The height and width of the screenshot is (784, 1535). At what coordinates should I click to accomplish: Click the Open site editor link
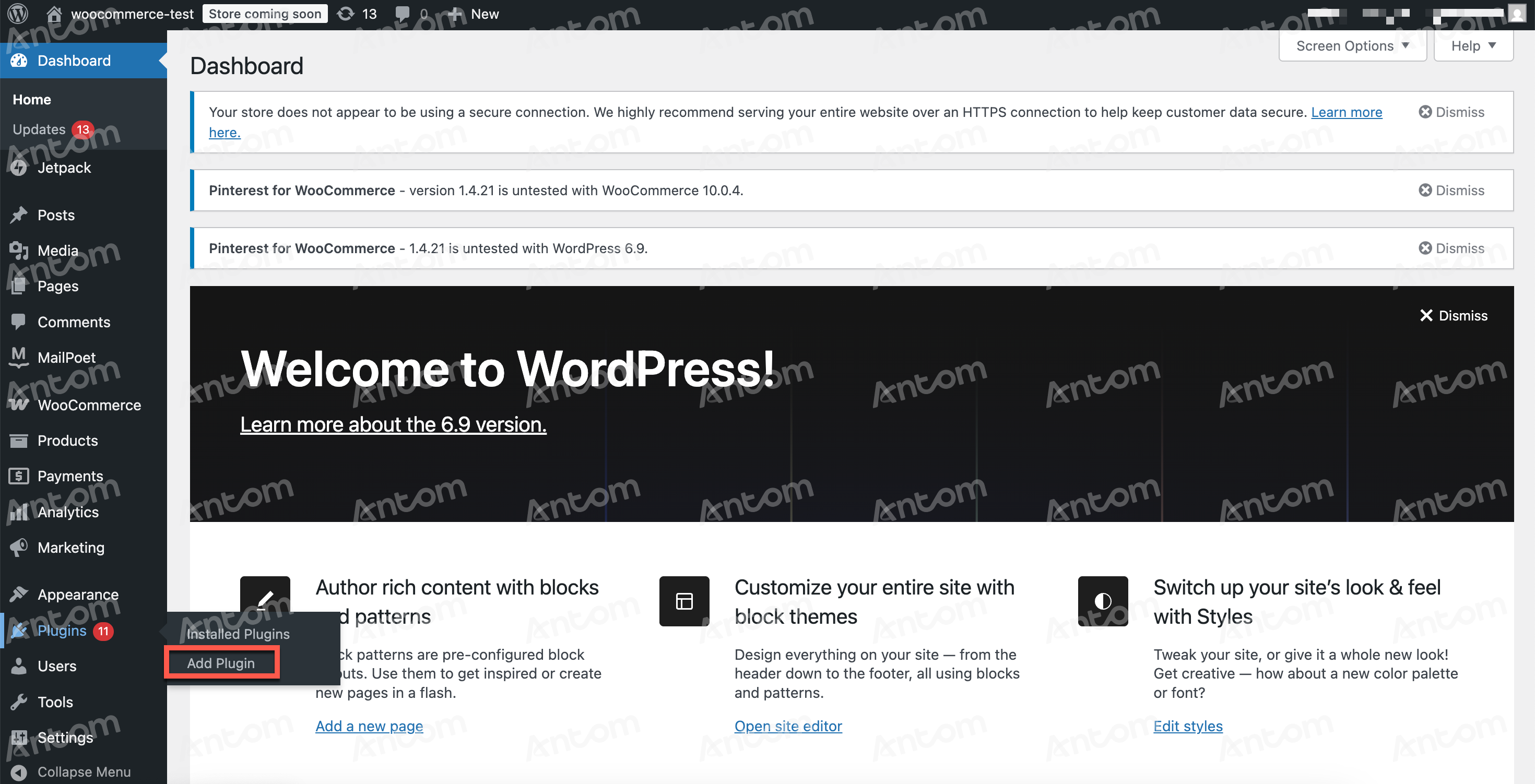click(x=788, y=726)
